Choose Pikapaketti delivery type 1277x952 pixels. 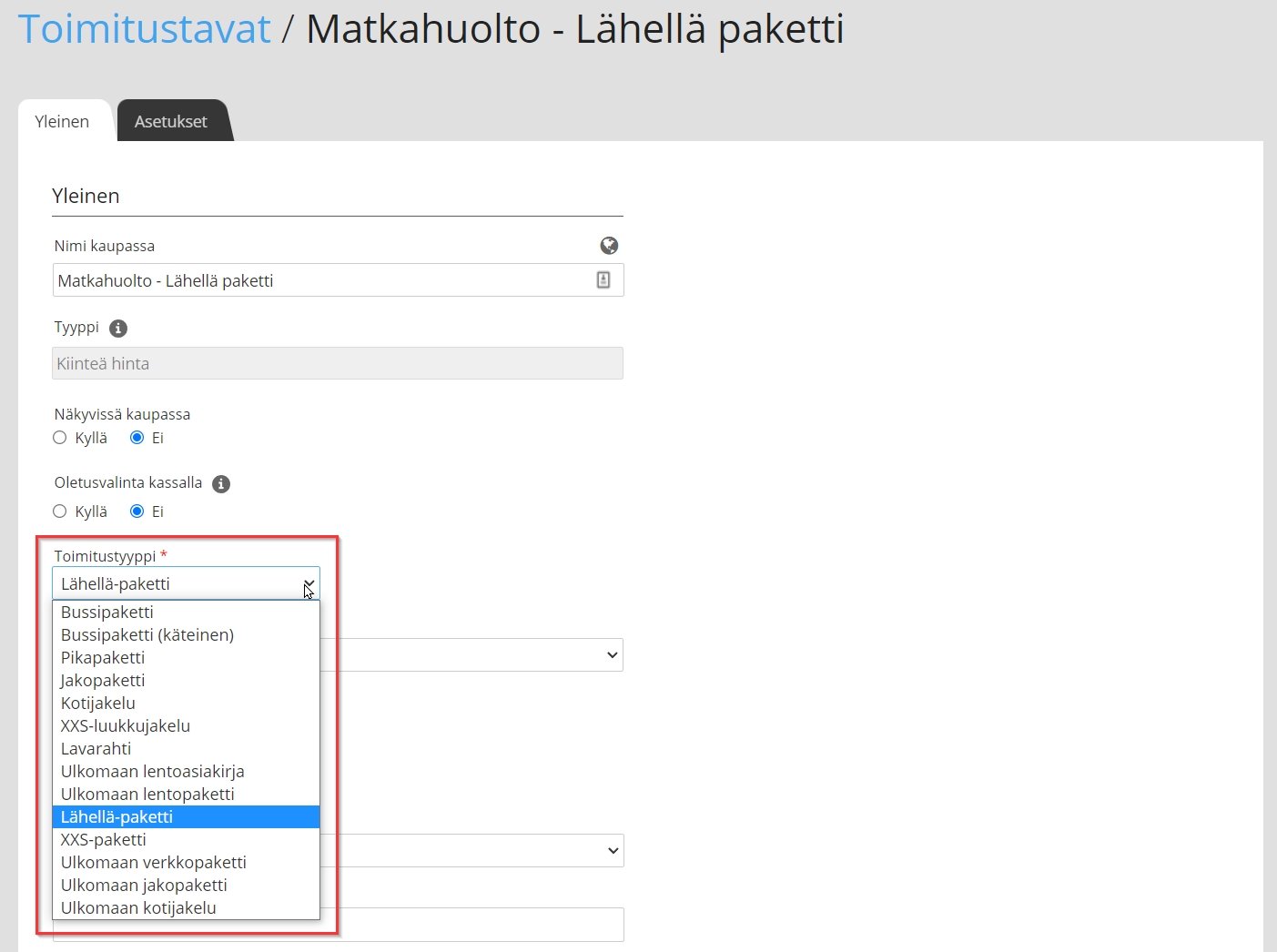pos(186,658)
